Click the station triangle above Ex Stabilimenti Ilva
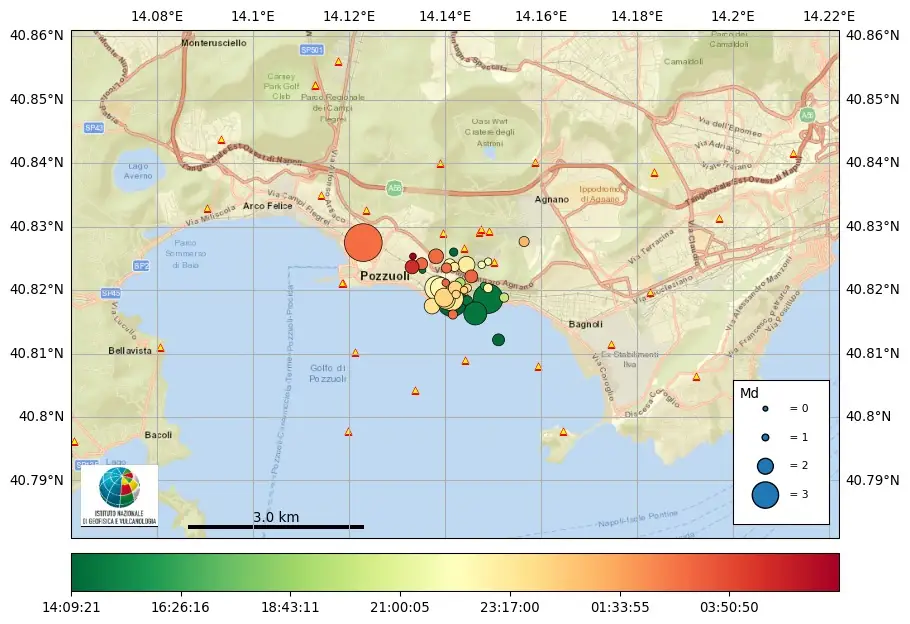Image resolution: width=910 pixels, height=624 pixels. point(611,345)
